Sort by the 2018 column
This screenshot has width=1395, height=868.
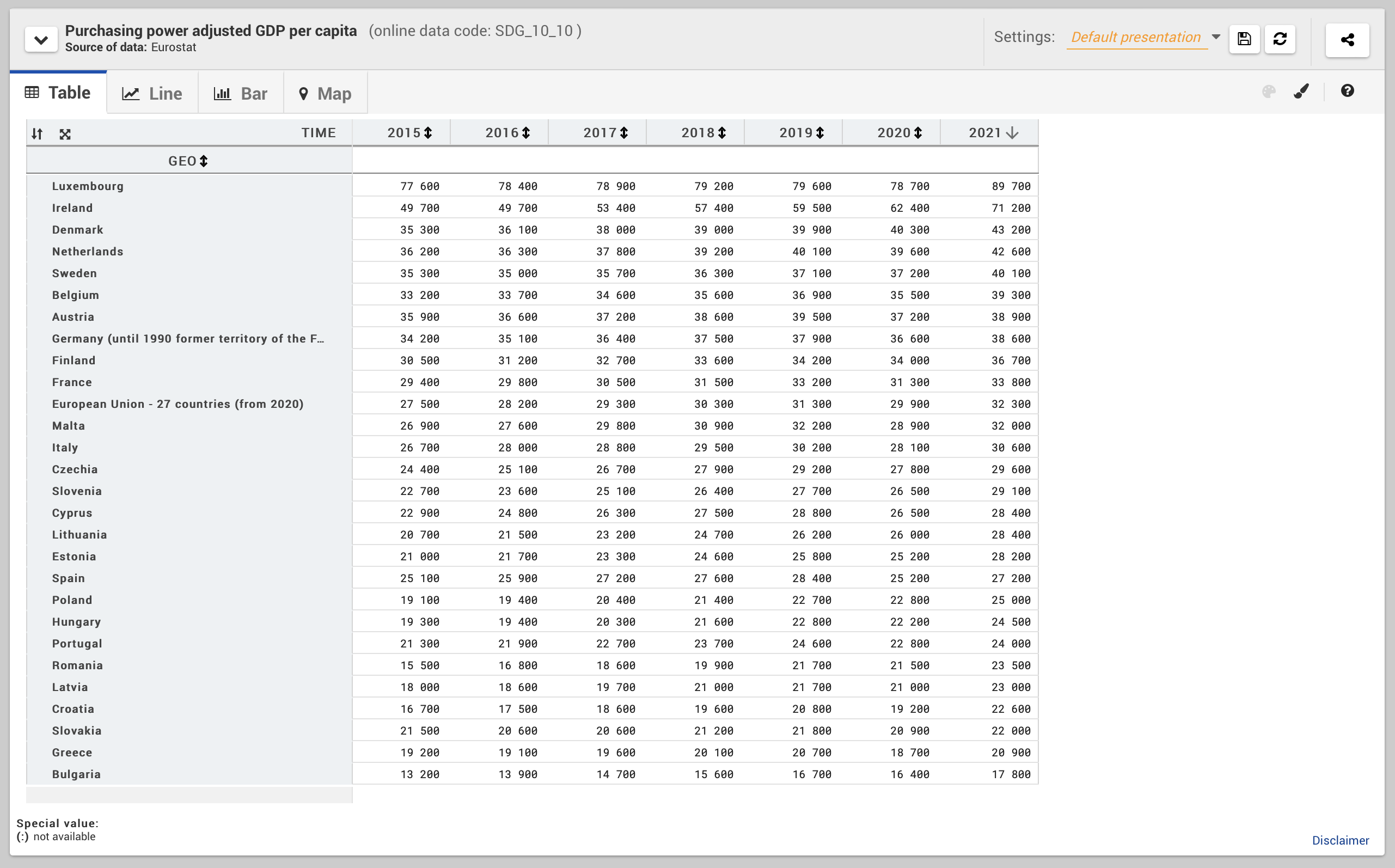point(722,133)
